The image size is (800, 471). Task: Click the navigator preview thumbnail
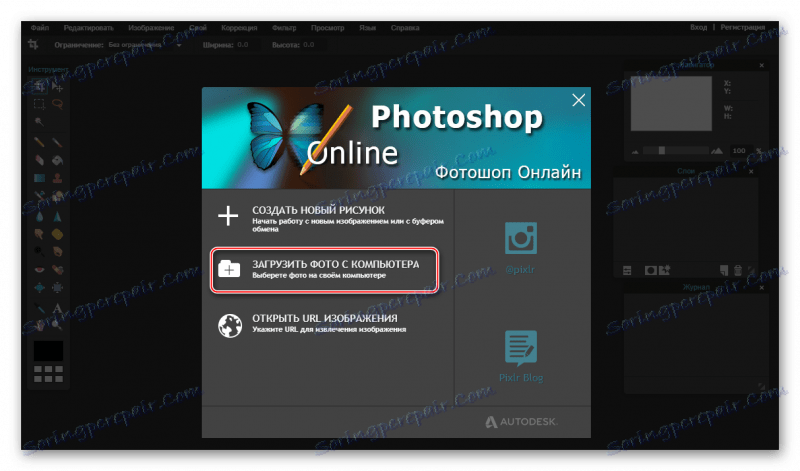click(x=671, y=104)
